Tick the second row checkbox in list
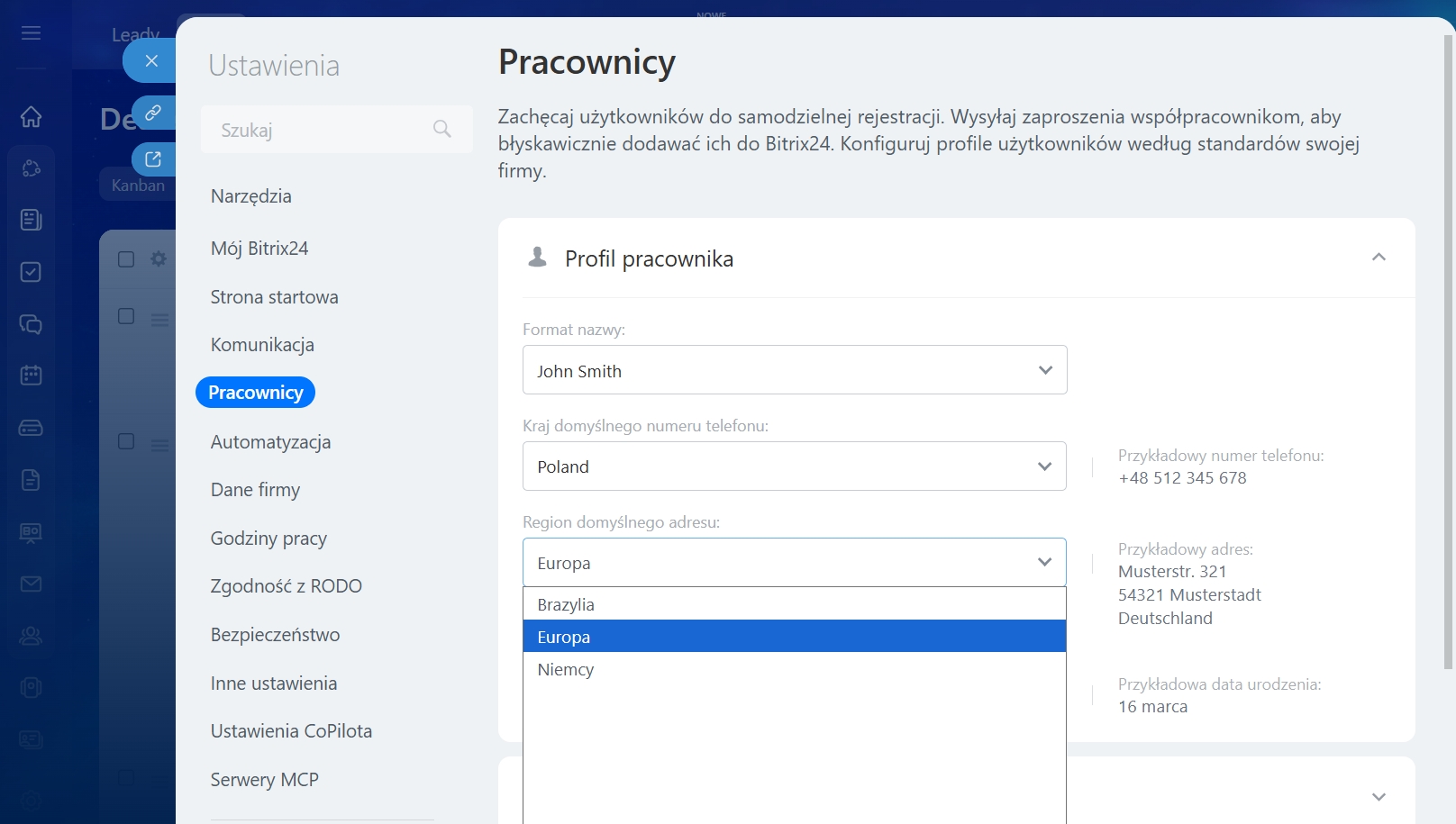Image resolution: width=1456 pixels, height=824 pixels. click(126, 316)
